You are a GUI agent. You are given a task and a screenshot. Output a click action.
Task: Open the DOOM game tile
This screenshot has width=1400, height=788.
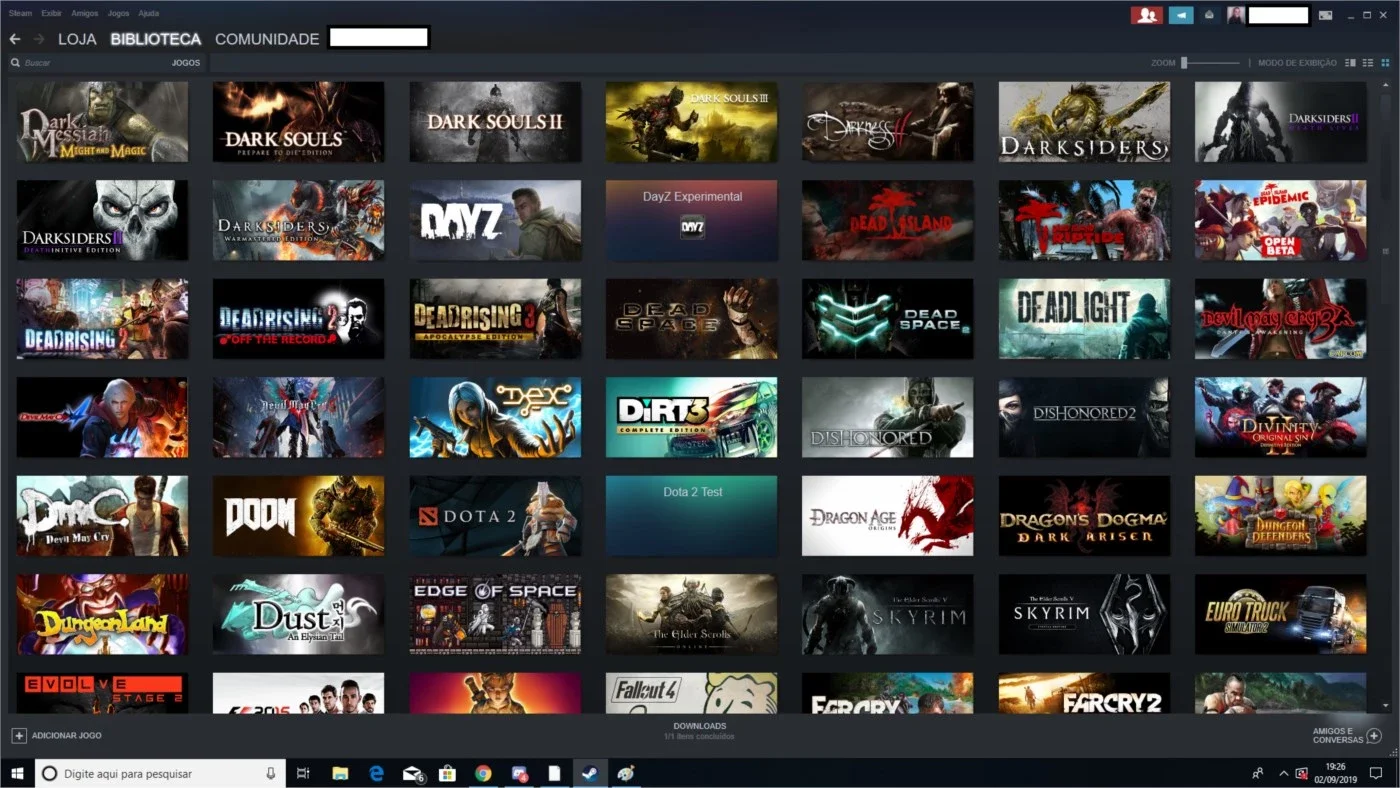coord(298,515)
